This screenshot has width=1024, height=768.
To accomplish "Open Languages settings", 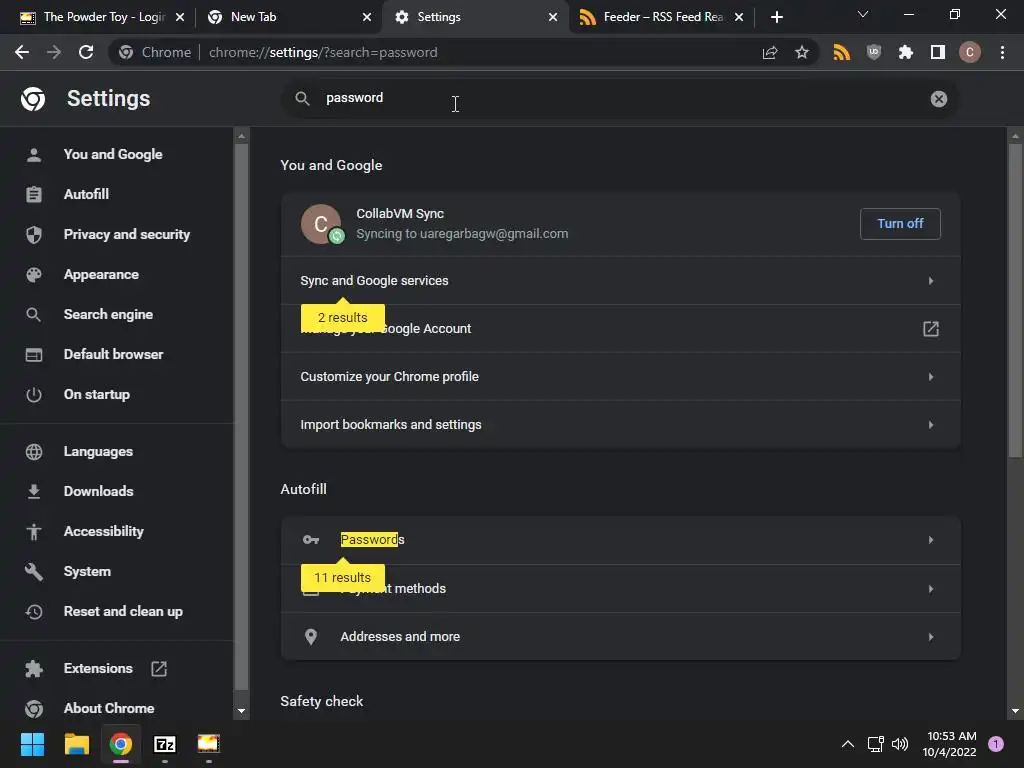I will 98,451.
